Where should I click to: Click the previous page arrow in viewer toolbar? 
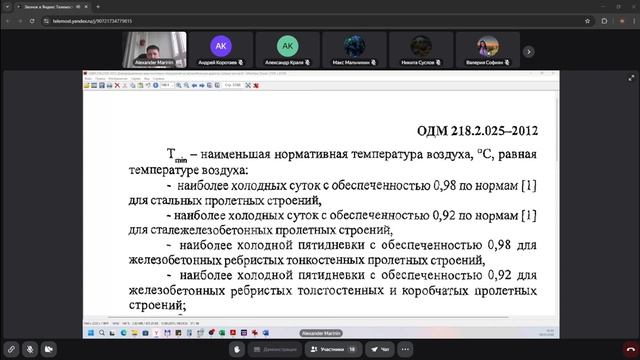click(x=194, y=85)
